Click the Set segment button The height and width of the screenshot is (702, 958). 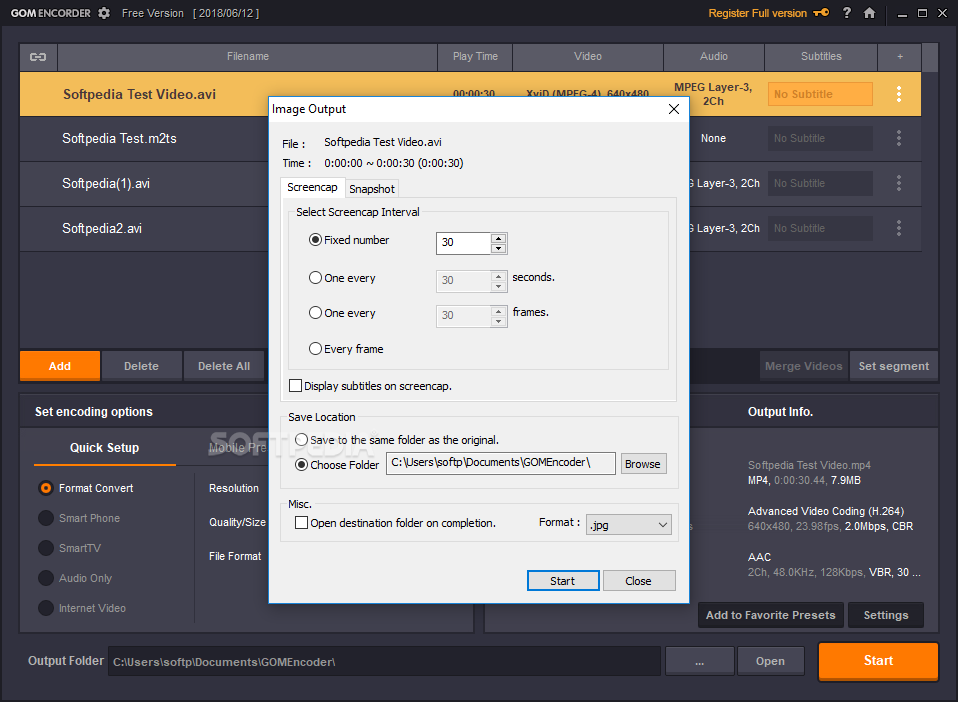coord(894,366)
